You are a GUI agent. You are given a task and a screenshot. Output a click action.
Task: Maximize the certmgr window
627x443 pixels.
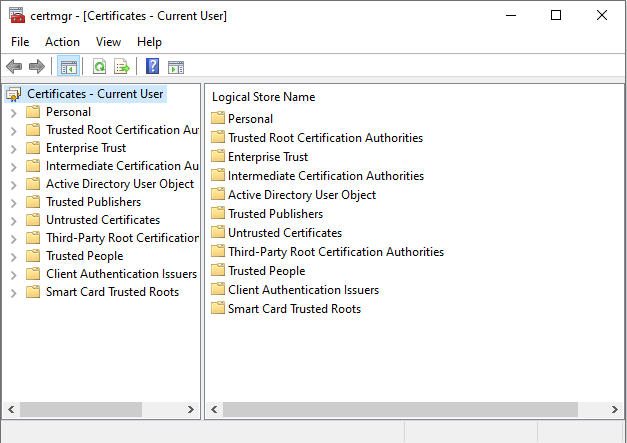point(556,15)
